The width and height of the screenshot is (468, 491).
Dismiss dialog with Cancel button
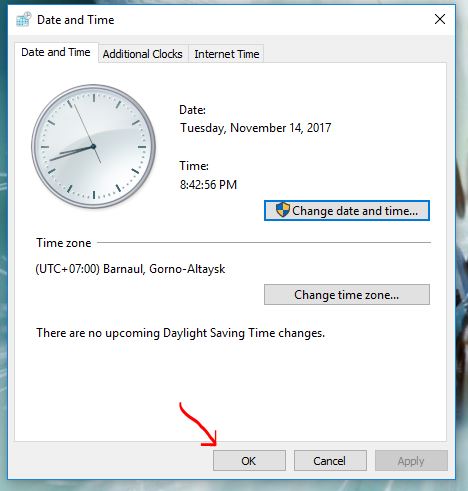pos(330,461)
